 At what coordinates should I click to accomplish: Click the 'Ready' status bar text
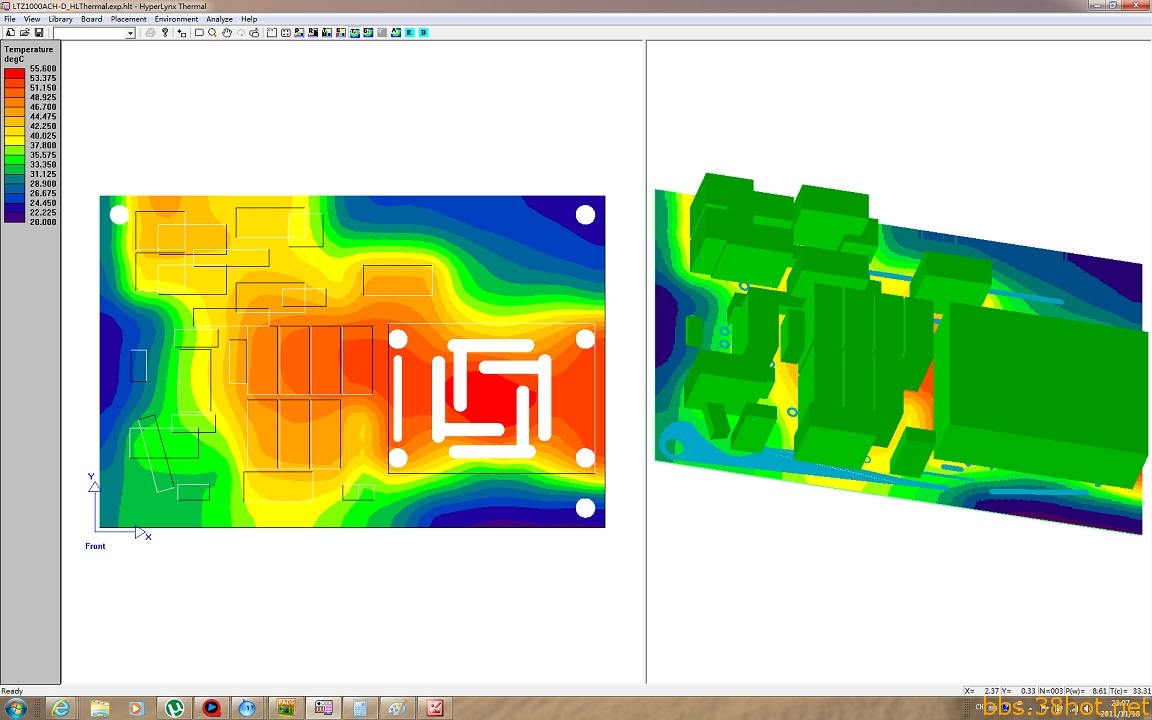pos(12,691)
